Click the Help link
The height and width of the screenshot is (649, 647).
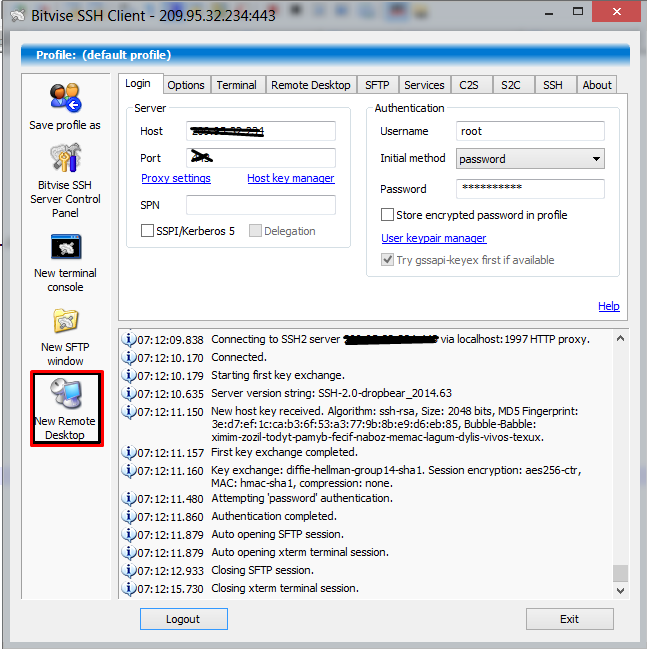coord(609,306)
